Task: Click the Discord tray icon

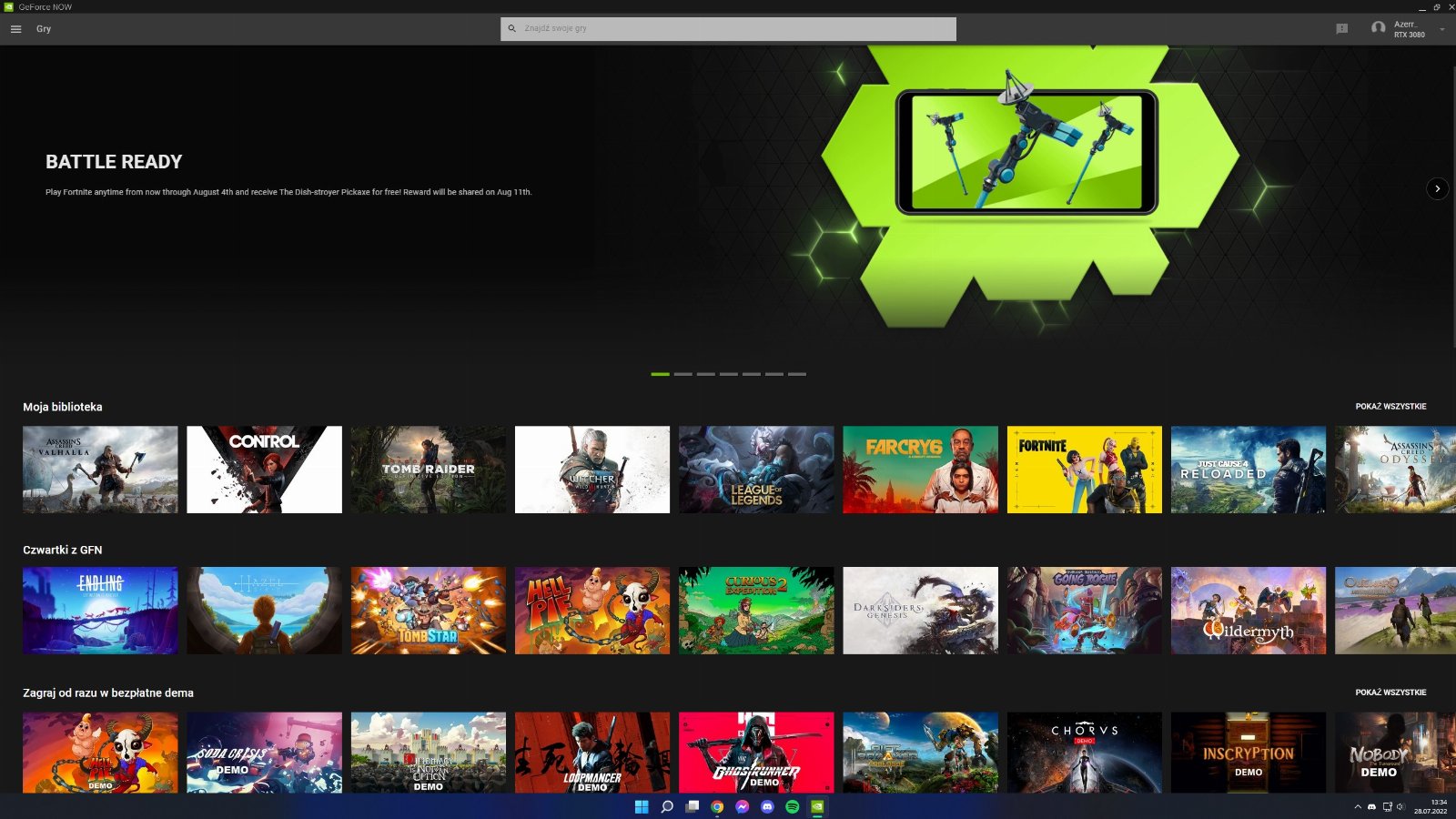Action: point(1372,806)
